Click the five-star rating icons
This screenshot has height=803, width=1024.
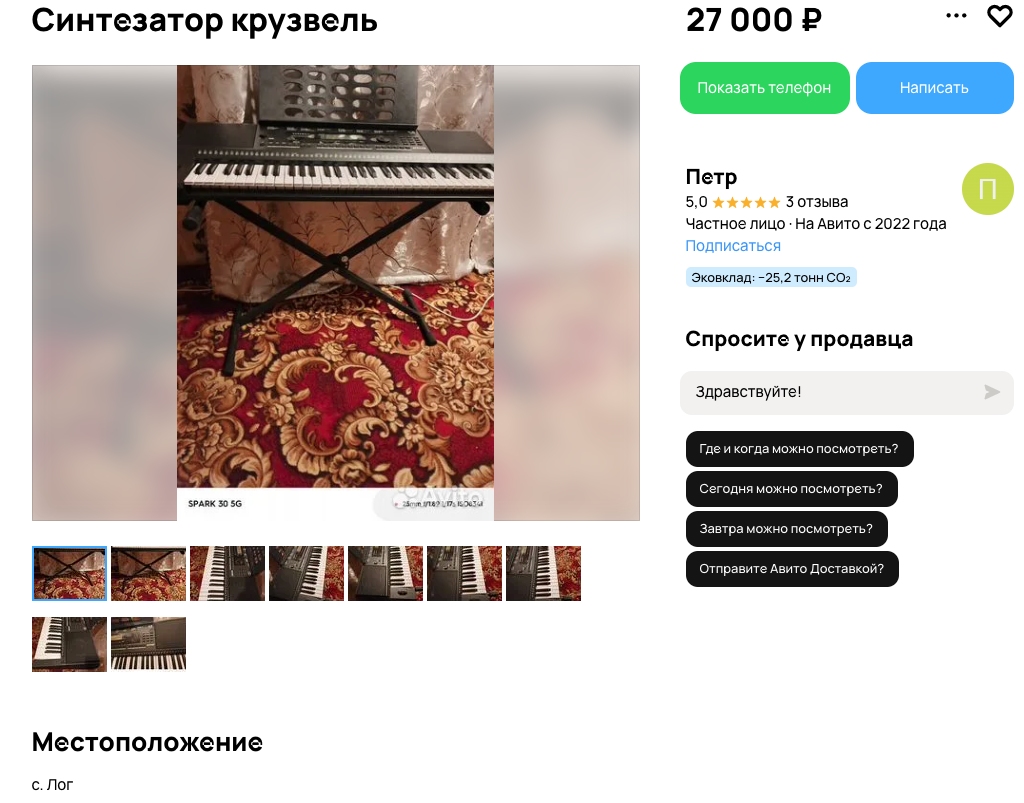(x=746, y=202)
